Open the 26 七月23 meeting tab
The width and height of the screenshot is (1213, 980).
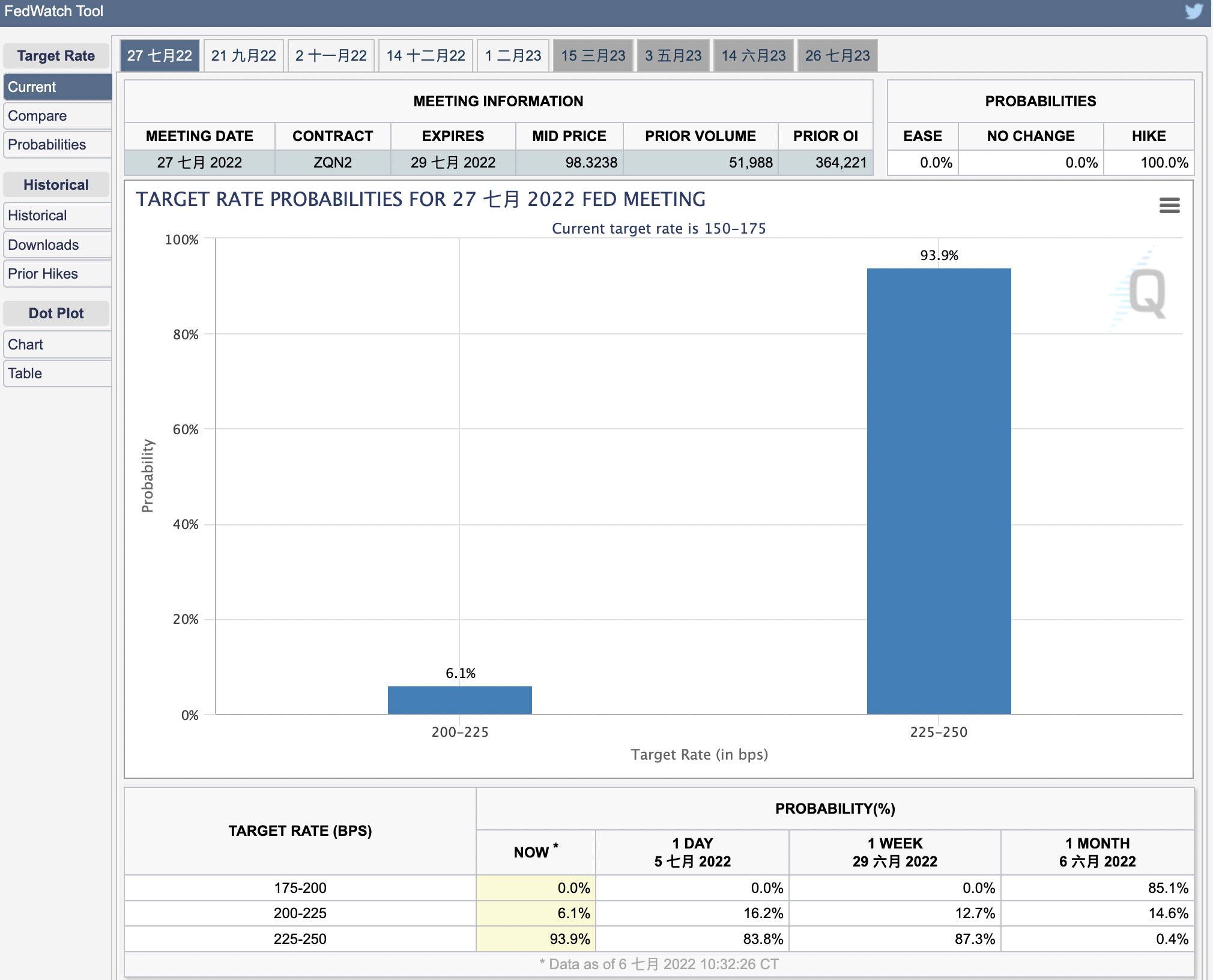(838, 56)
